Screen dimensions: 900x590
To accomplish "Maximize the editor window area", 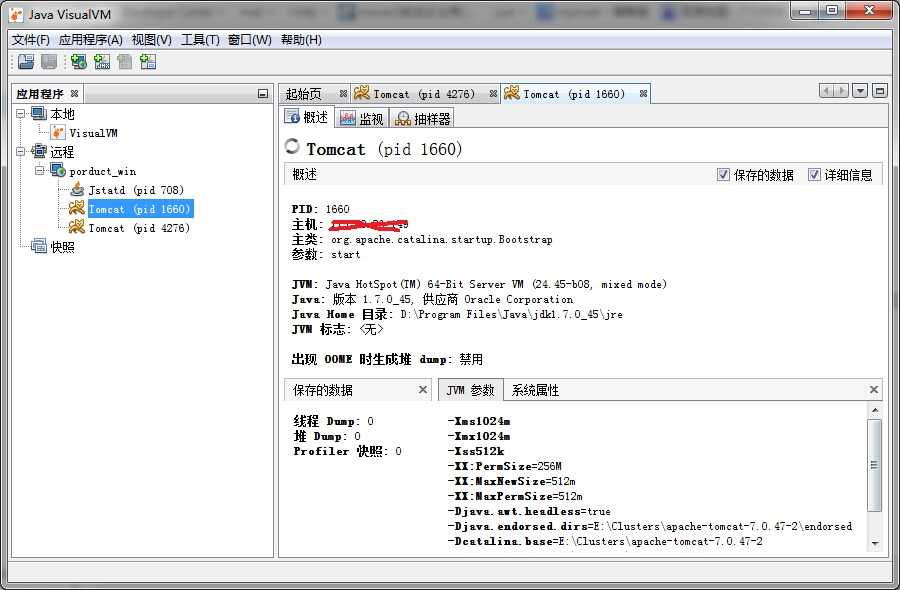I will click(x=880, y=91).
